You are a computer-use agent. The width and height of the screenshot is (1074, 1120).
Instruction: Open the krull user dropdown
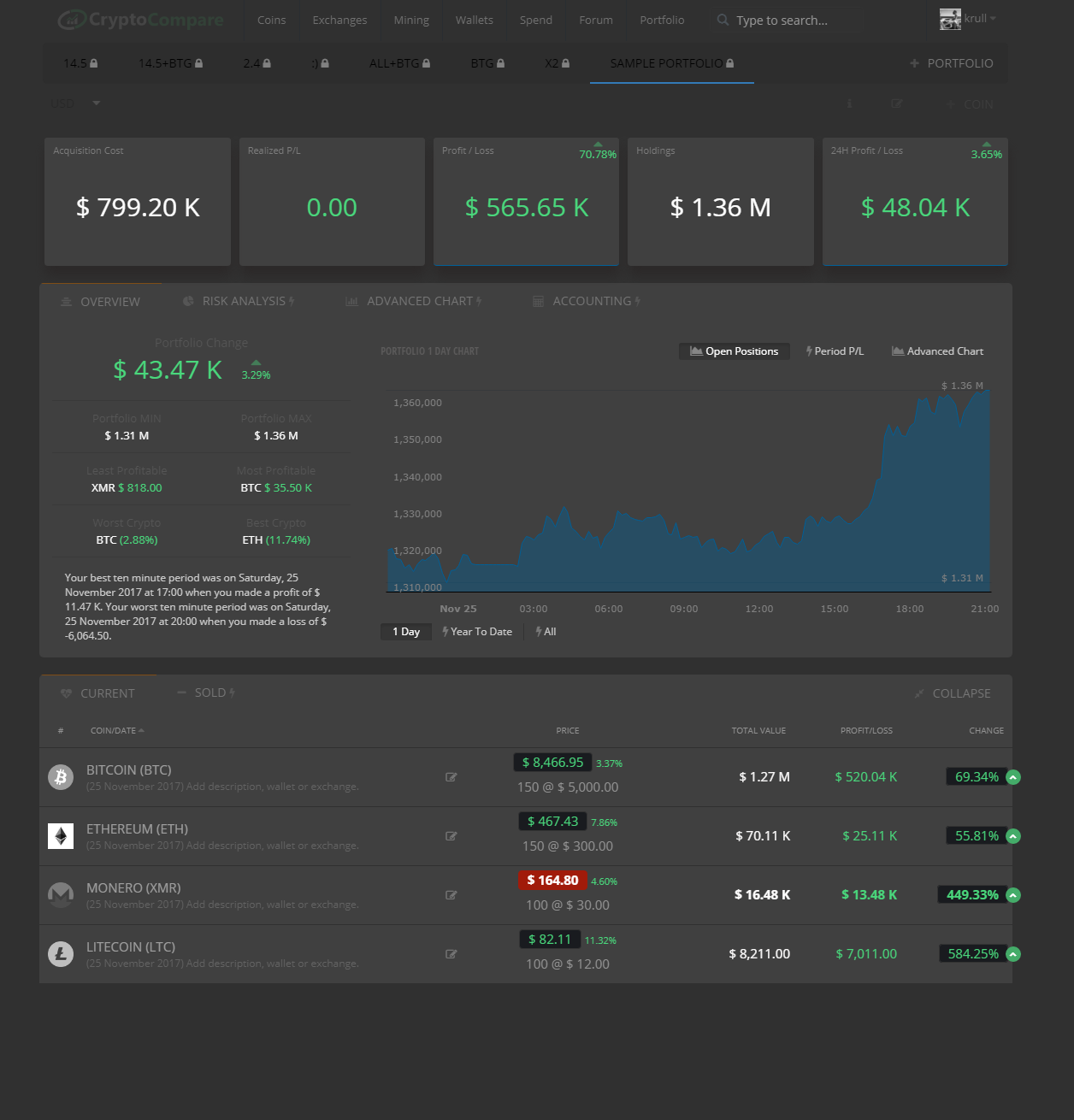coord(980,19)
